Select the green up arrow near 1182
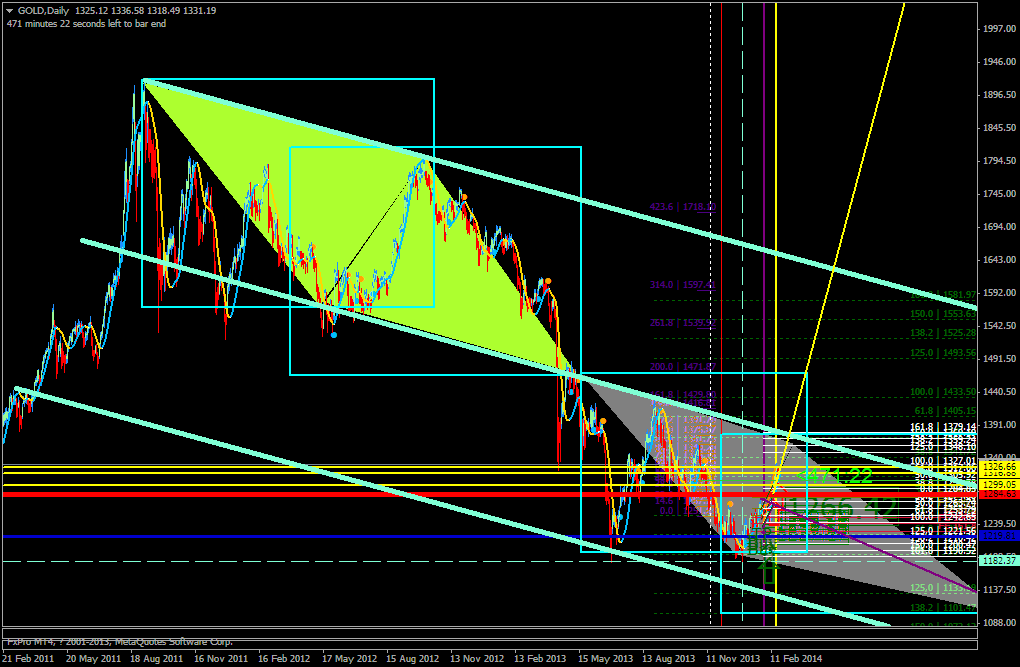Screen dimensions: 1020x667 pyautogui.click(x=769, y=570)
